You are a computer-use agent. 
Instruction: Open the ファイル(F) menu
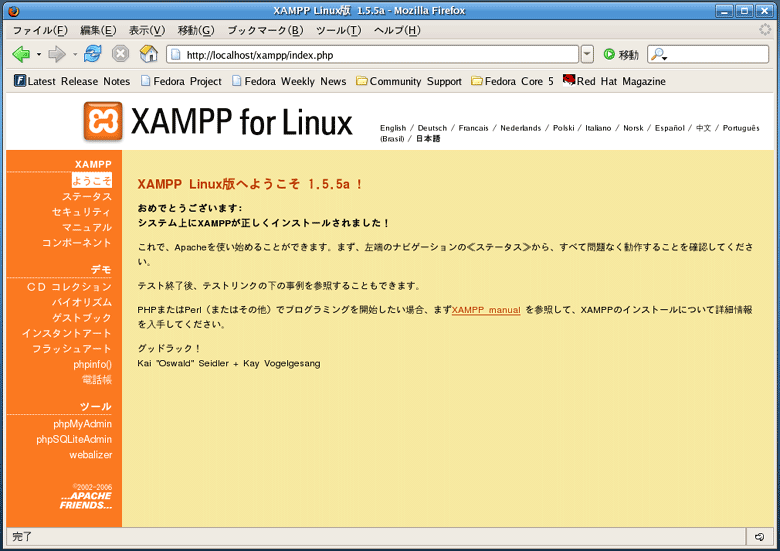(x=40, y=30)
